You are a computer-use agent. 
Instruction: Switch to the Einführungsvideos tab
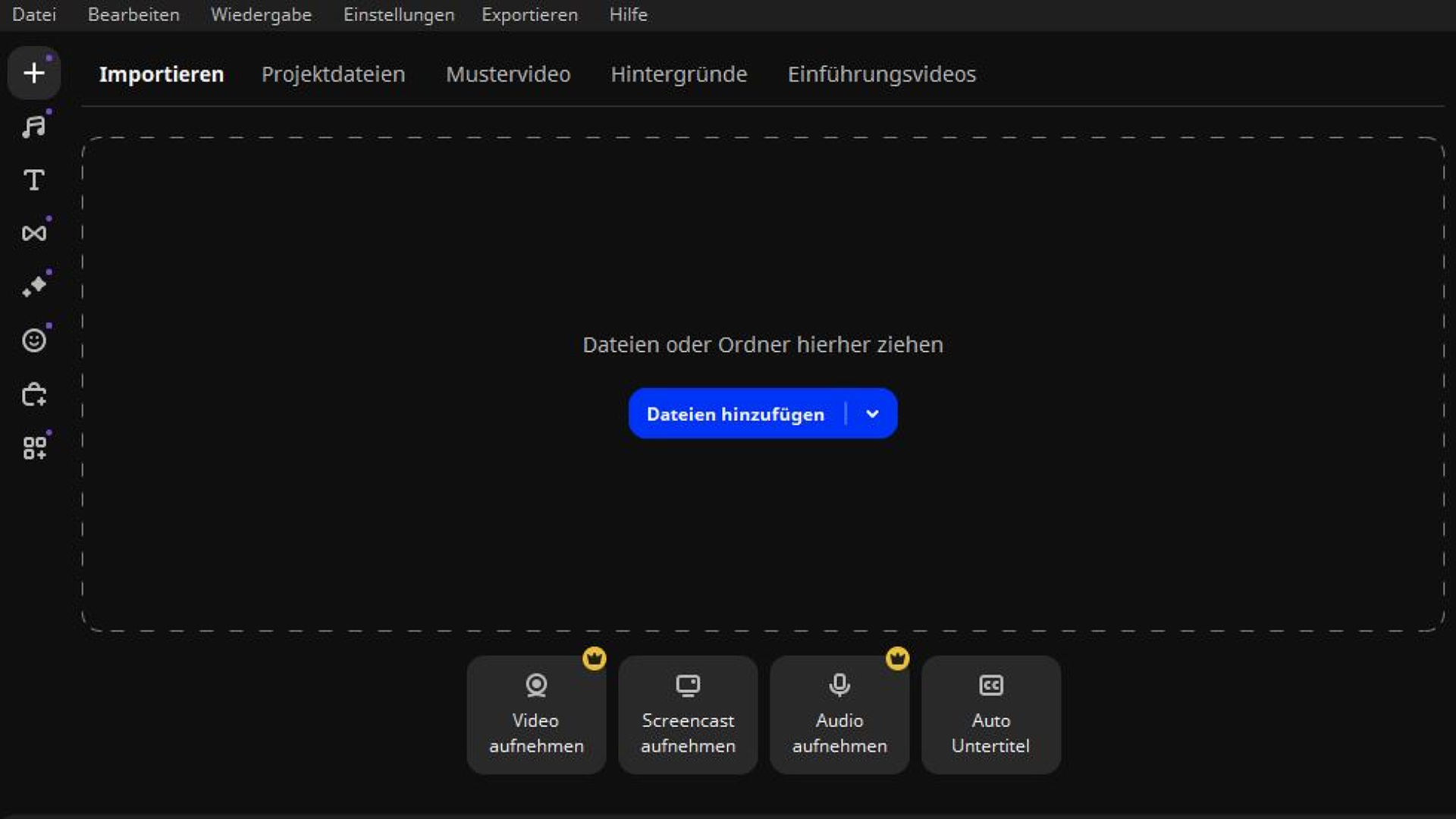882,74
